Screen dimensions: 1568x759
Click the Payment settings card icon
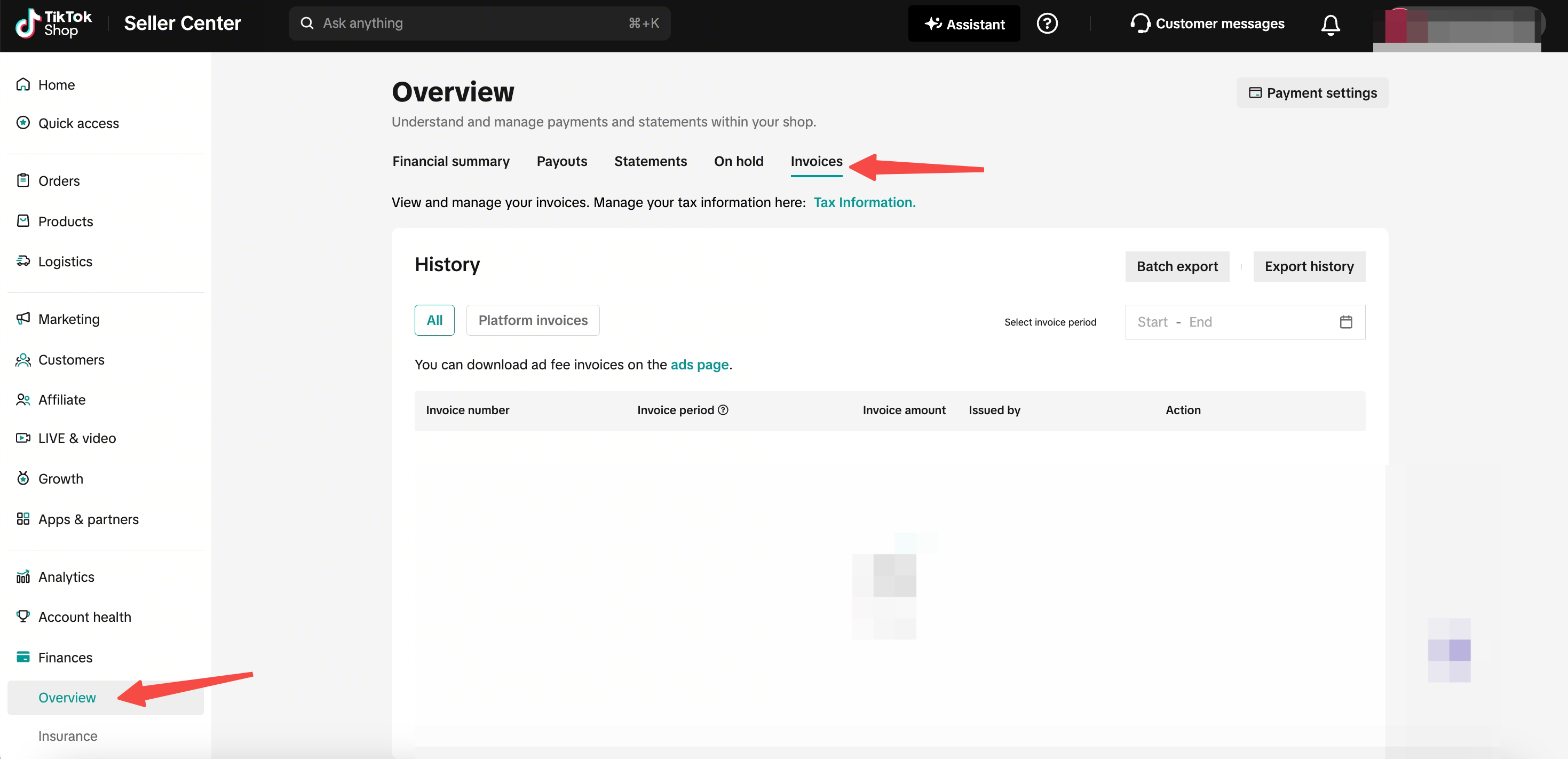tap(1255, 92)
